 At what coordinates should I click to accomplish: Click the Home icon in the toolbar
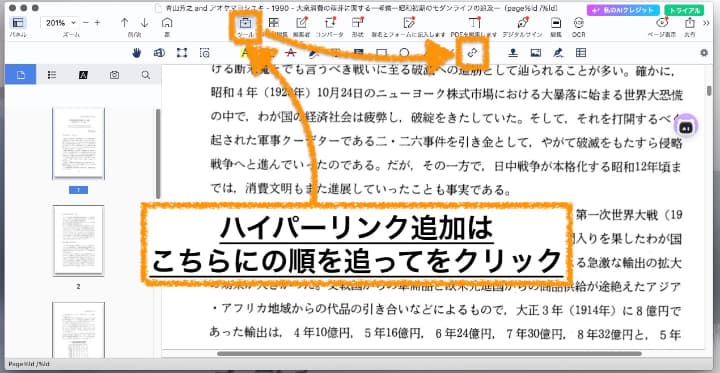[x=168, y=23]
